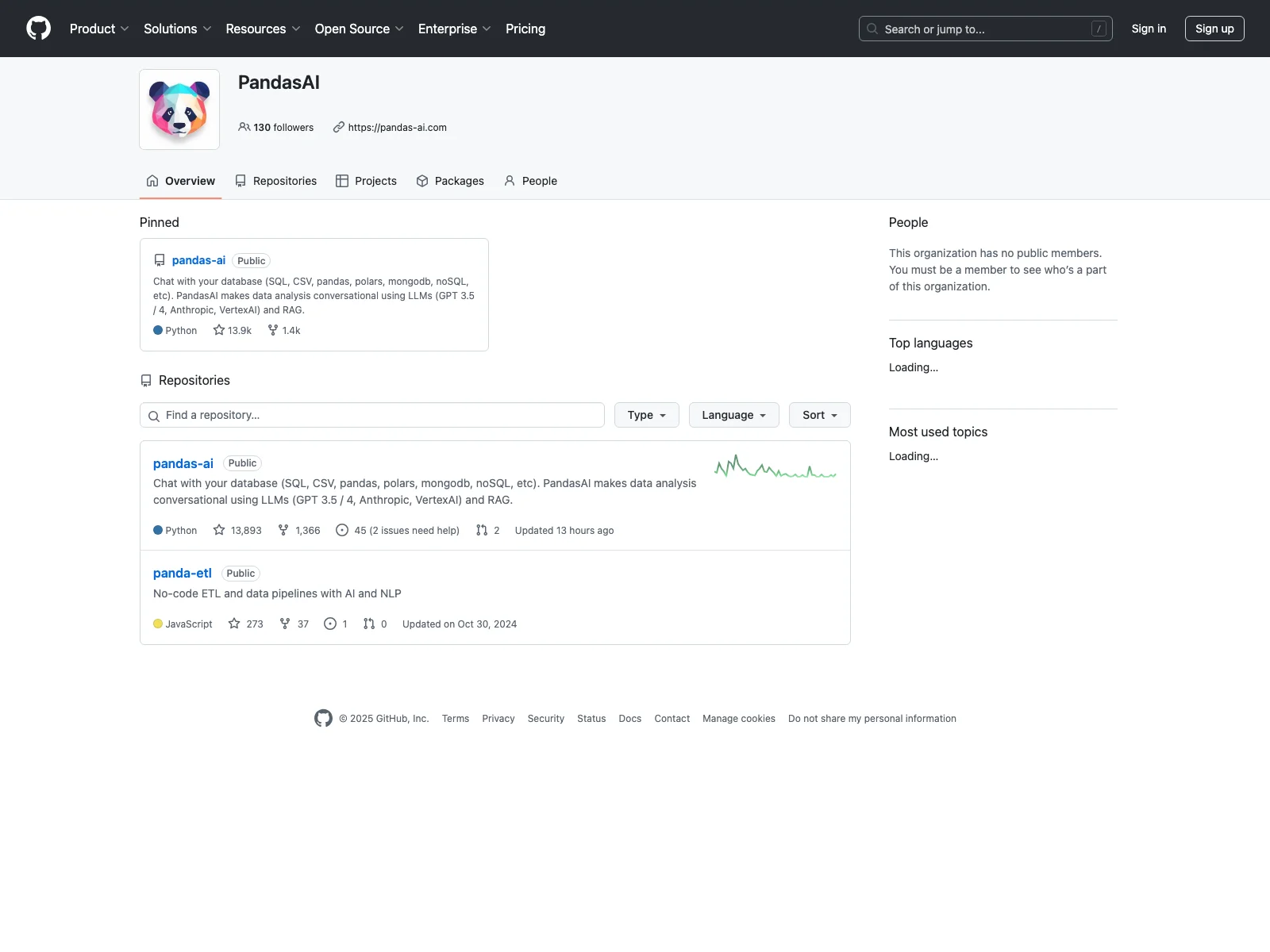Screen dimensions: 1270x952
Task: Click the star count 13,893 for pandas-ai
Action: pos(237,530)
